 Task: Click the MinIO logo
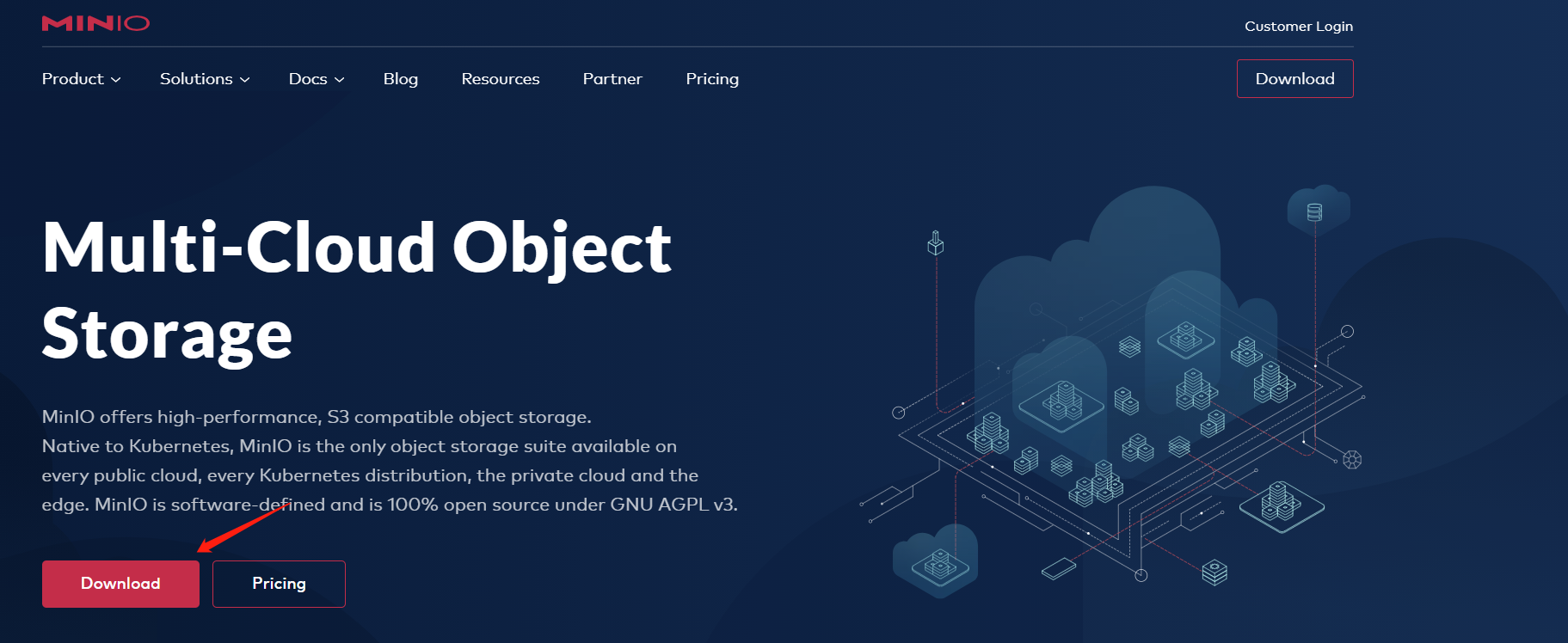click(95, 23)
